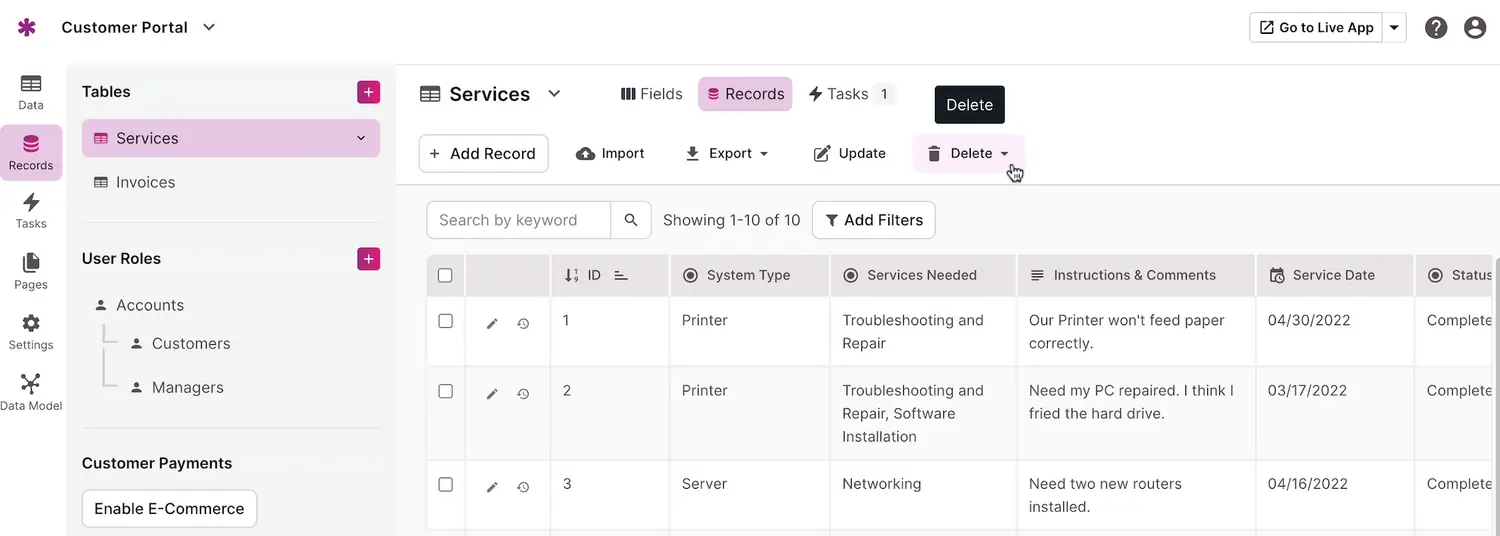Open the Export dropdown menu
The width and height of the screenshot is (1500, 536).
click(727, 153)
